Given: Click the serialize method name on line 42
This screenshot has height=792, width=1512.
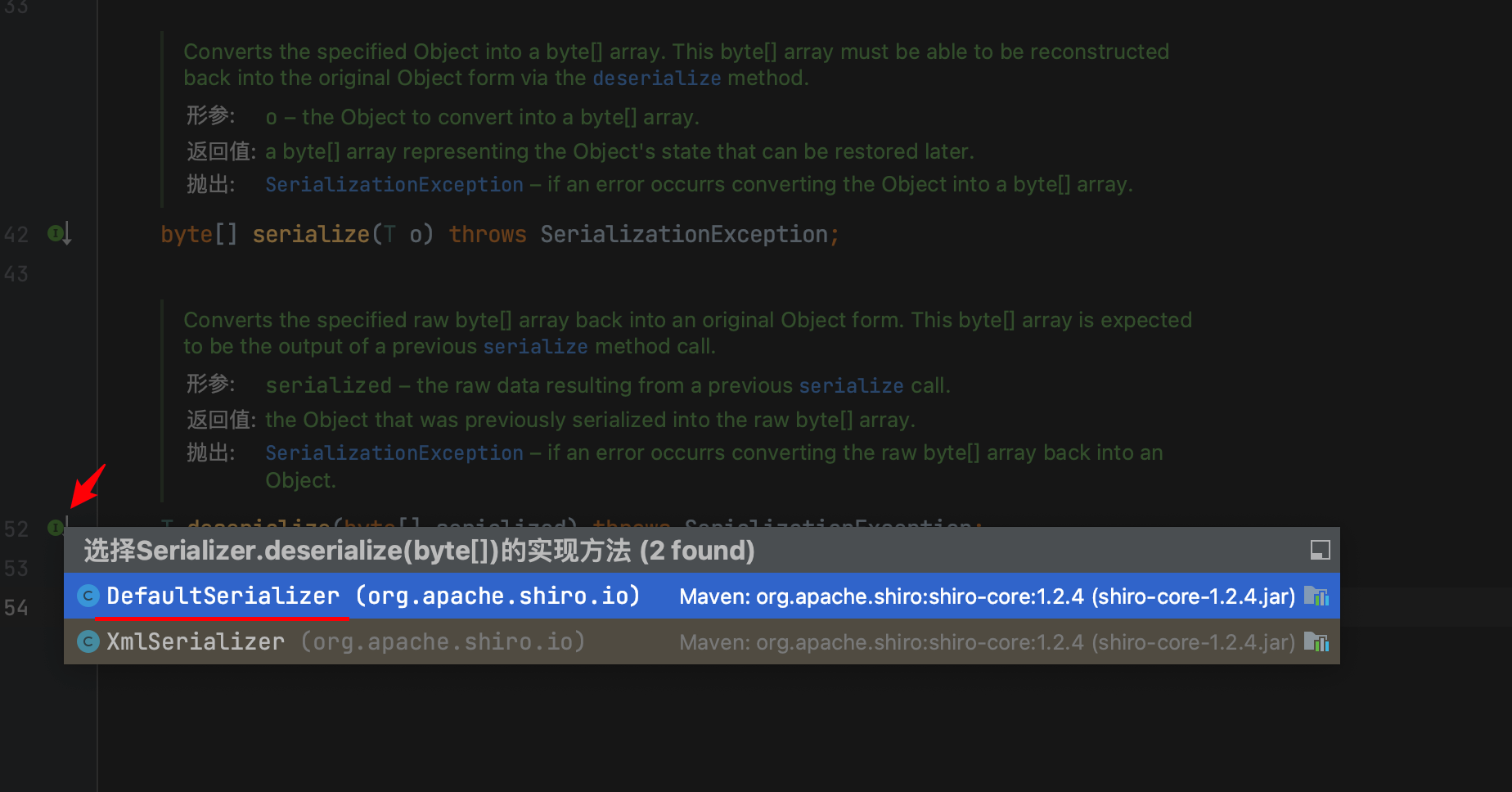Looking at the screenshot, I should click(311, 235).
